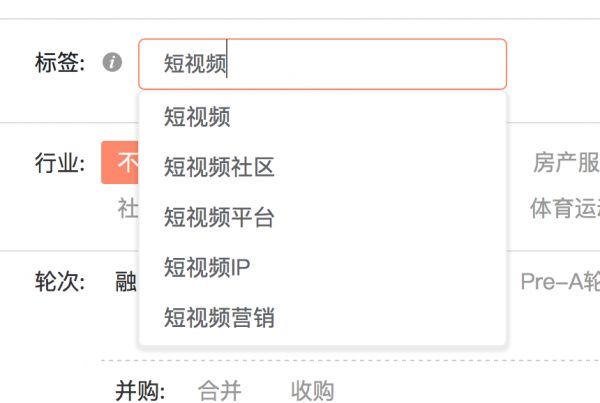Image resolution: width=600 pixels, height=403 pixels.
Task: Choose the 短视频营销 suggestion
Action: [219, 318]
